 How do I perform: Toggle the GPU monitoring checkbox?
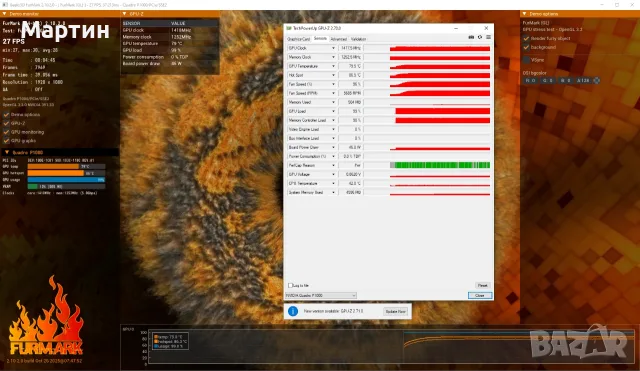point(6,132)
